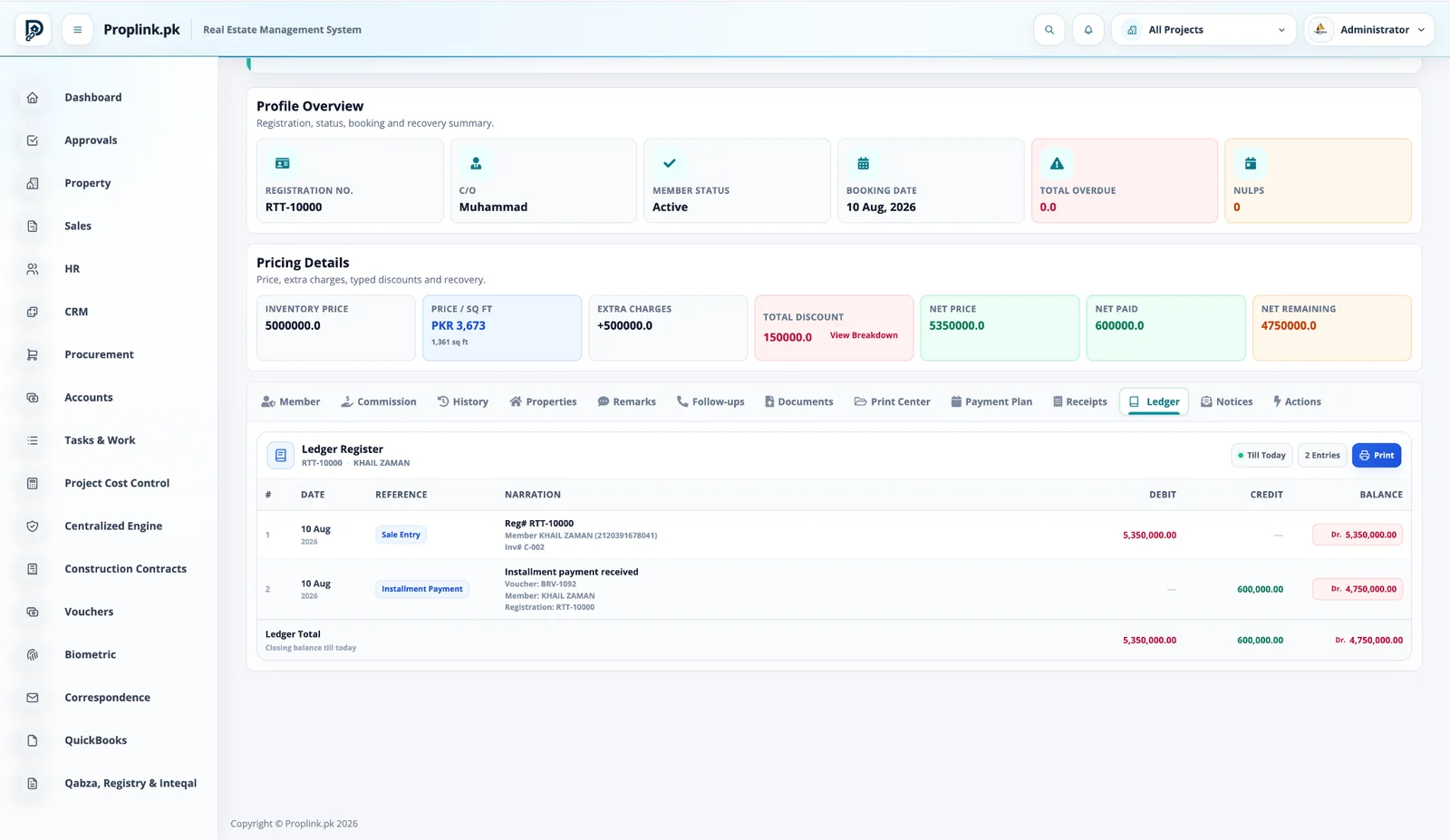Click Copyright © Proplink.pk 2026 footer text
This screenshot has width=1450, height=840.
[x=295, y=825]
